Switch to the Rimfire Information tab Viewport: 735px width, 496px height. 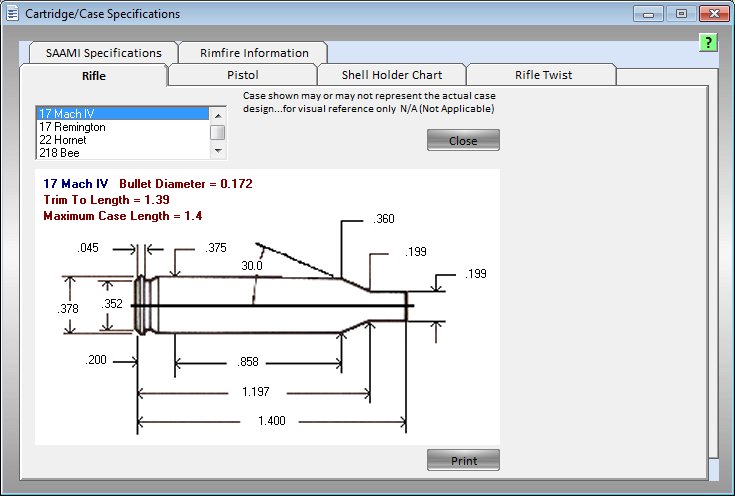[x=254, y=53]
